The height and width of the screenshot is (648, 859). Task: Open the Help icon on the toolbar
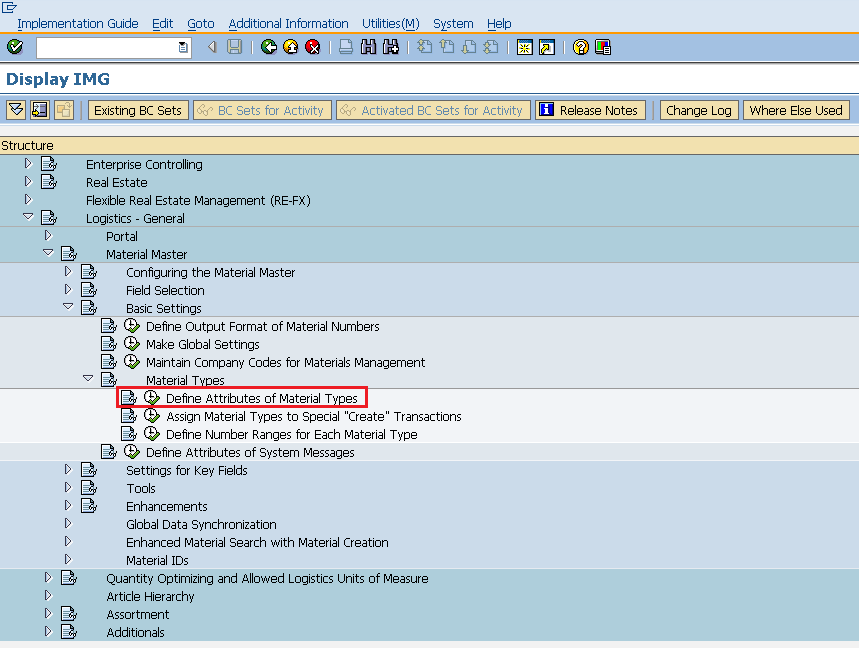pyautogui.click(x=580, y=47)
